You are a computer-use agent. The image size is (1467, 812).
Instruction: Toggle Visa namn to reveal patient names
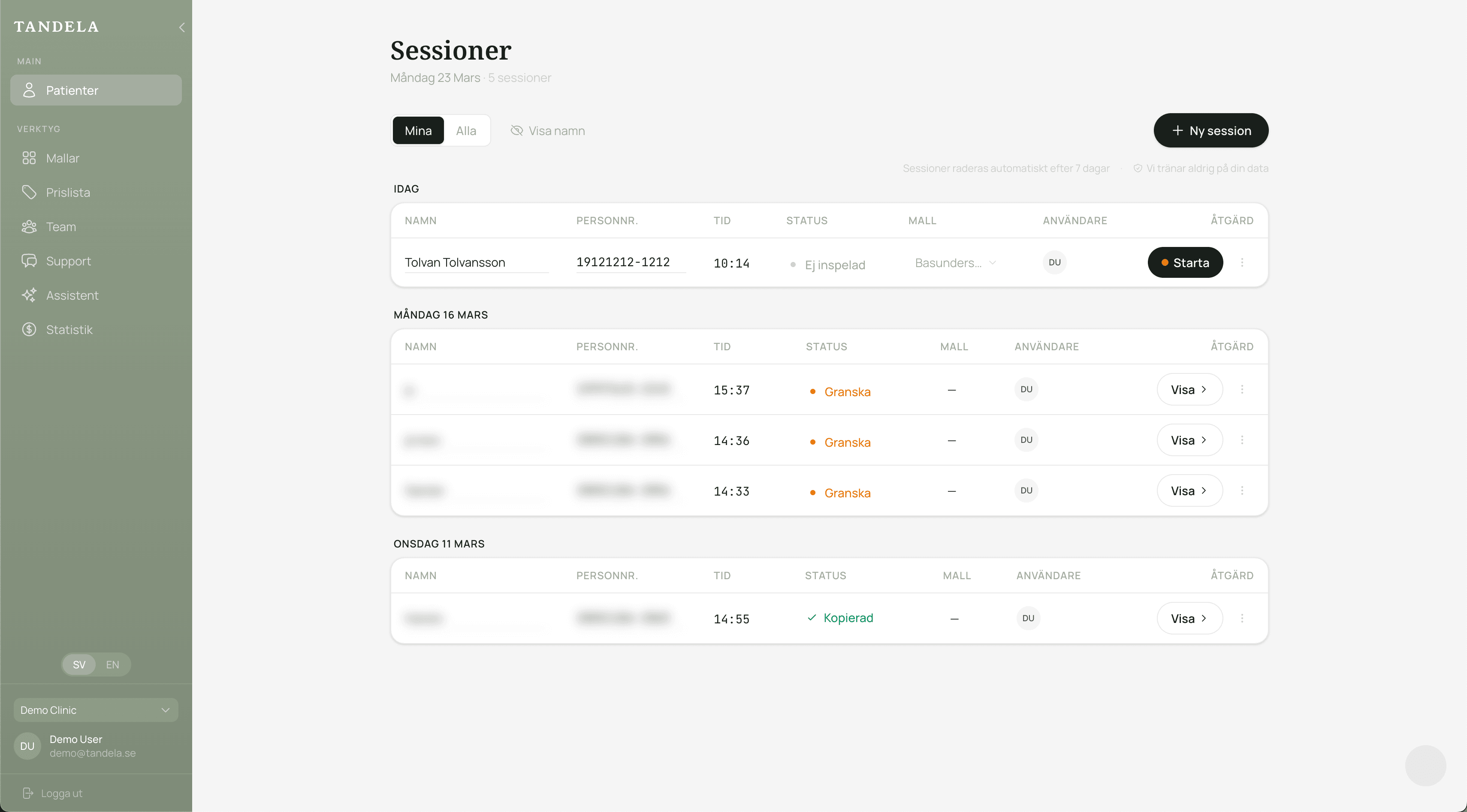click(x=547, y=131)
